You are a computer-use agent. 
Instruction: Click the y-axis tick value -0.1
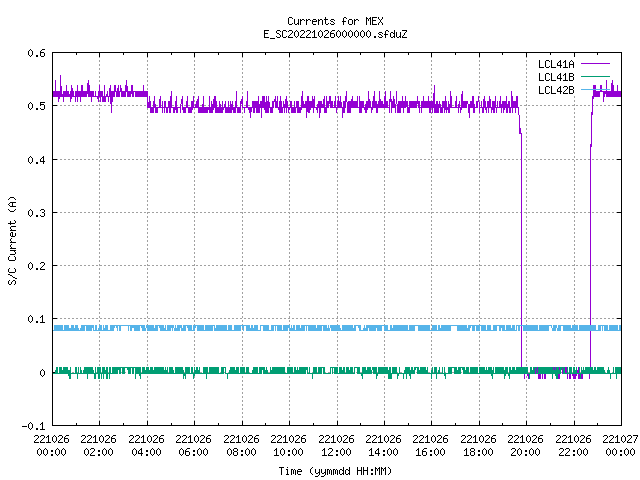point(33,426)
